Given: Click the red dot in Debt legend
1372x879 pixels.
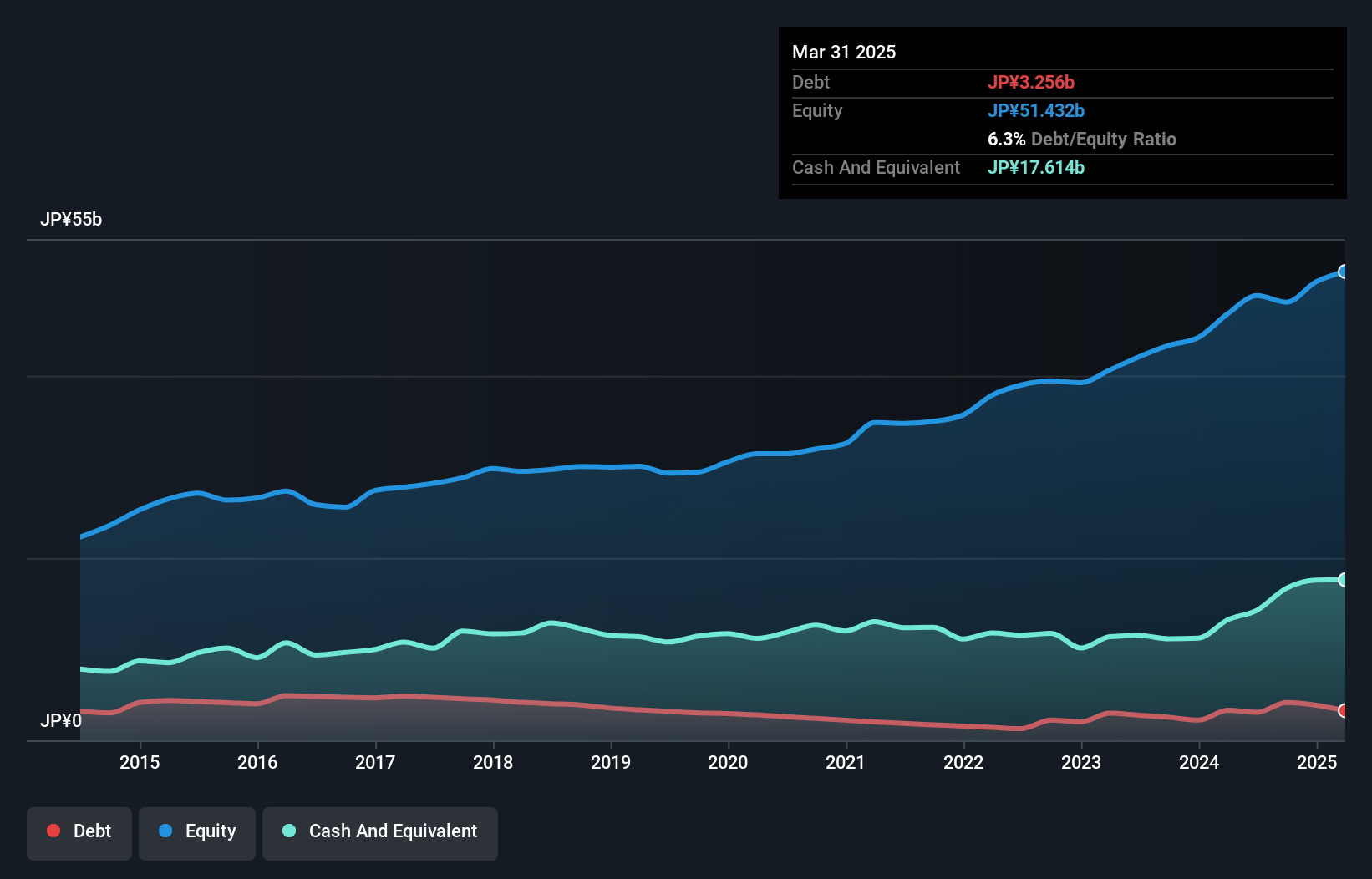Looking at the screenshot, I should pyautogui.click(x=53, y=831).
